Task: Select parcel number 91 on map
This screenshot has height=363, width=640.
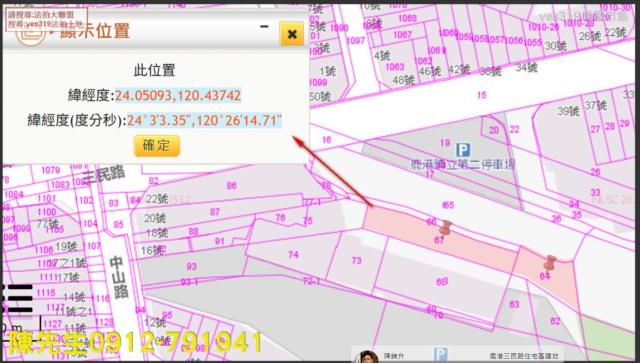Action: click(x=220, y=241)
